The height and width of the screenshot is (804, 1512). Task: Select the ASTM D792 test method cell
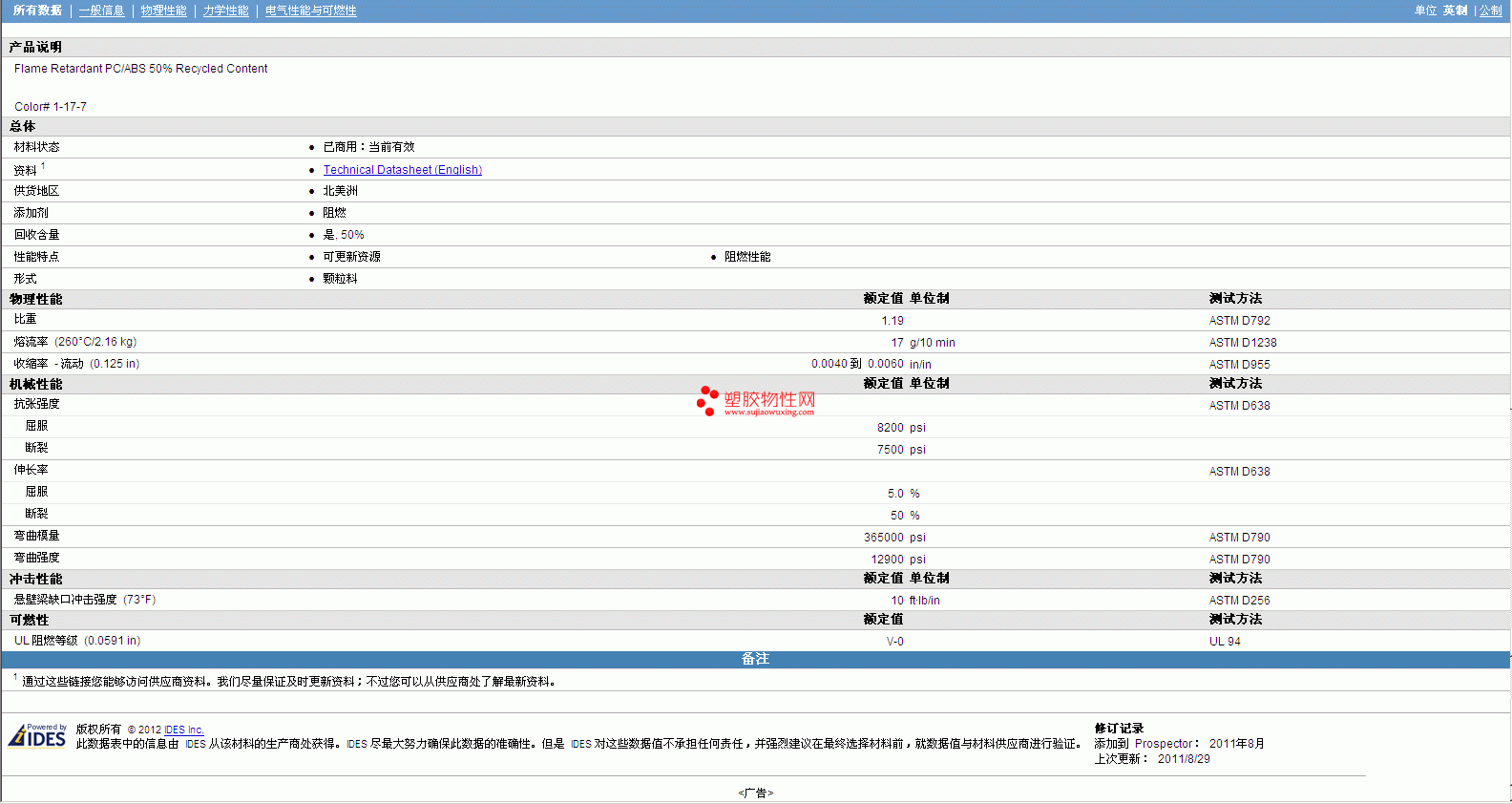coord(1239,321)
